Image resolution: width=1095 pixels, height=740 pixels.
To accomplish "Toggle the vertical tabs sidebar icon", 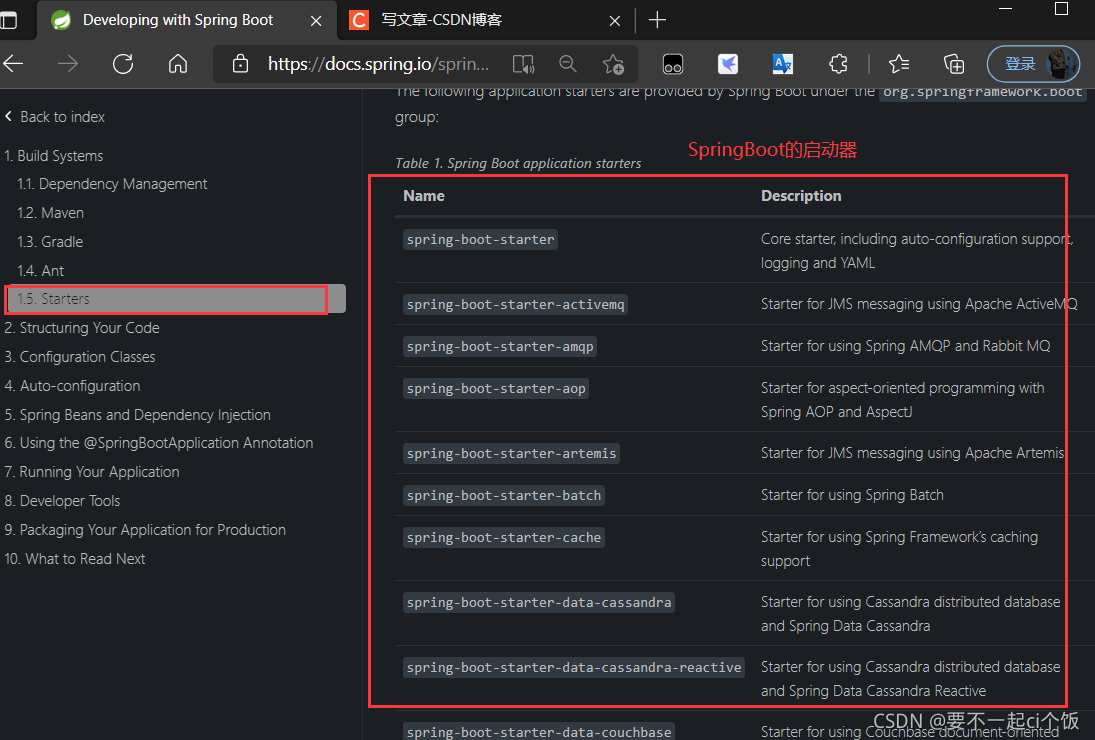I will click(8, 20).
